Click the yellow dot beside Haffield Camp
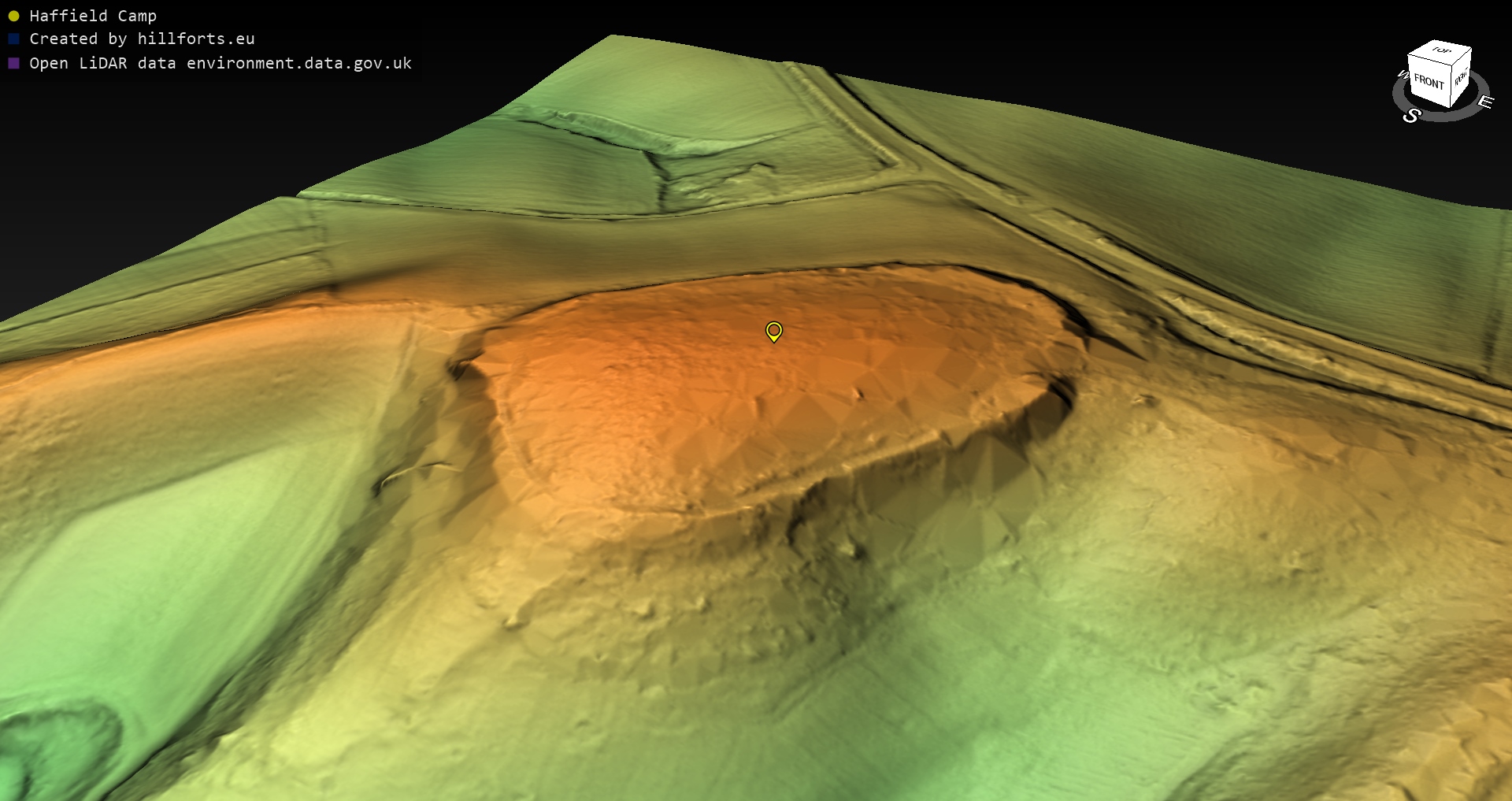 [x=13, y=16]
